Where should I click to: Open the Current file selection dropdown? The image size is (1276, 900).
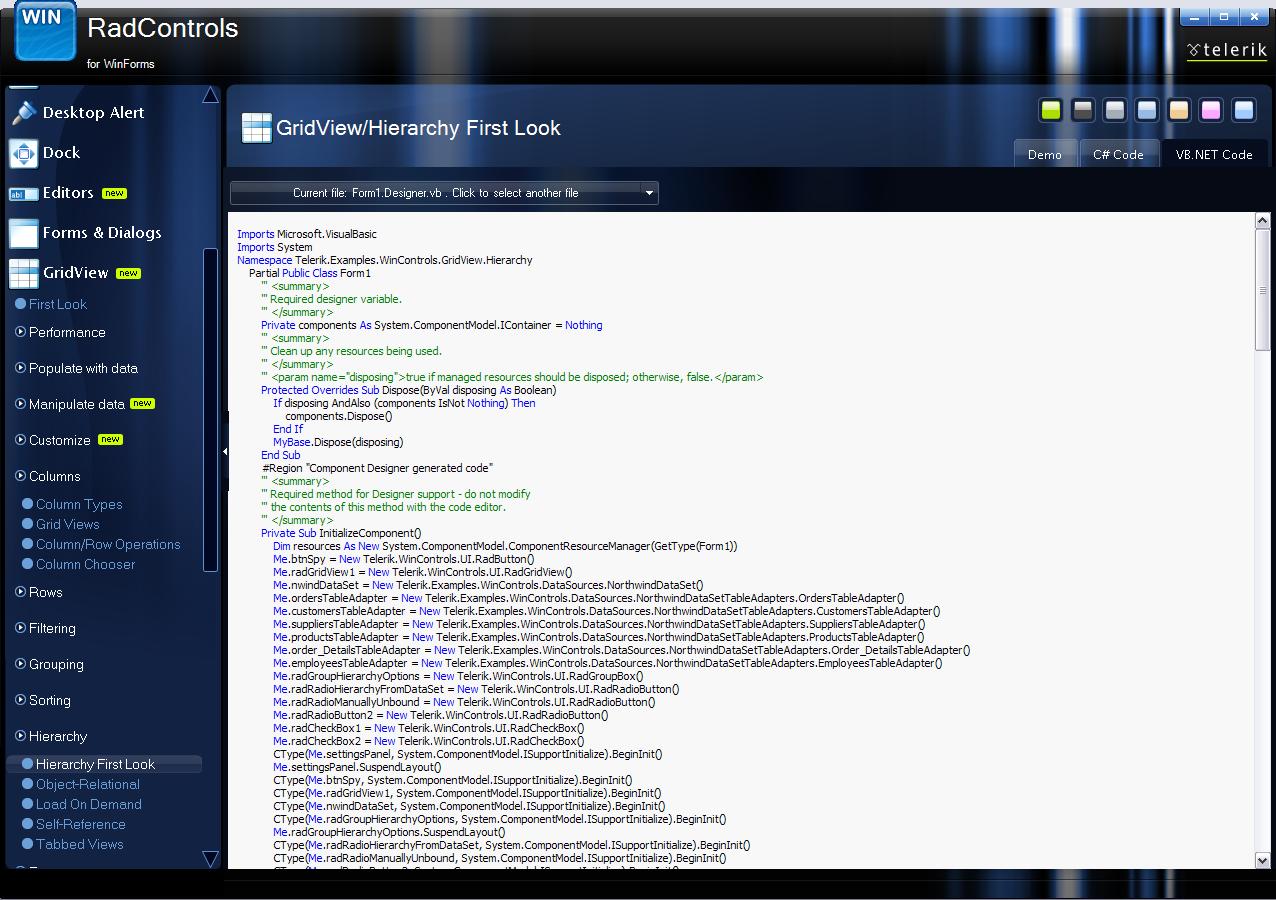pyautogui.click(x=444, y=193)
